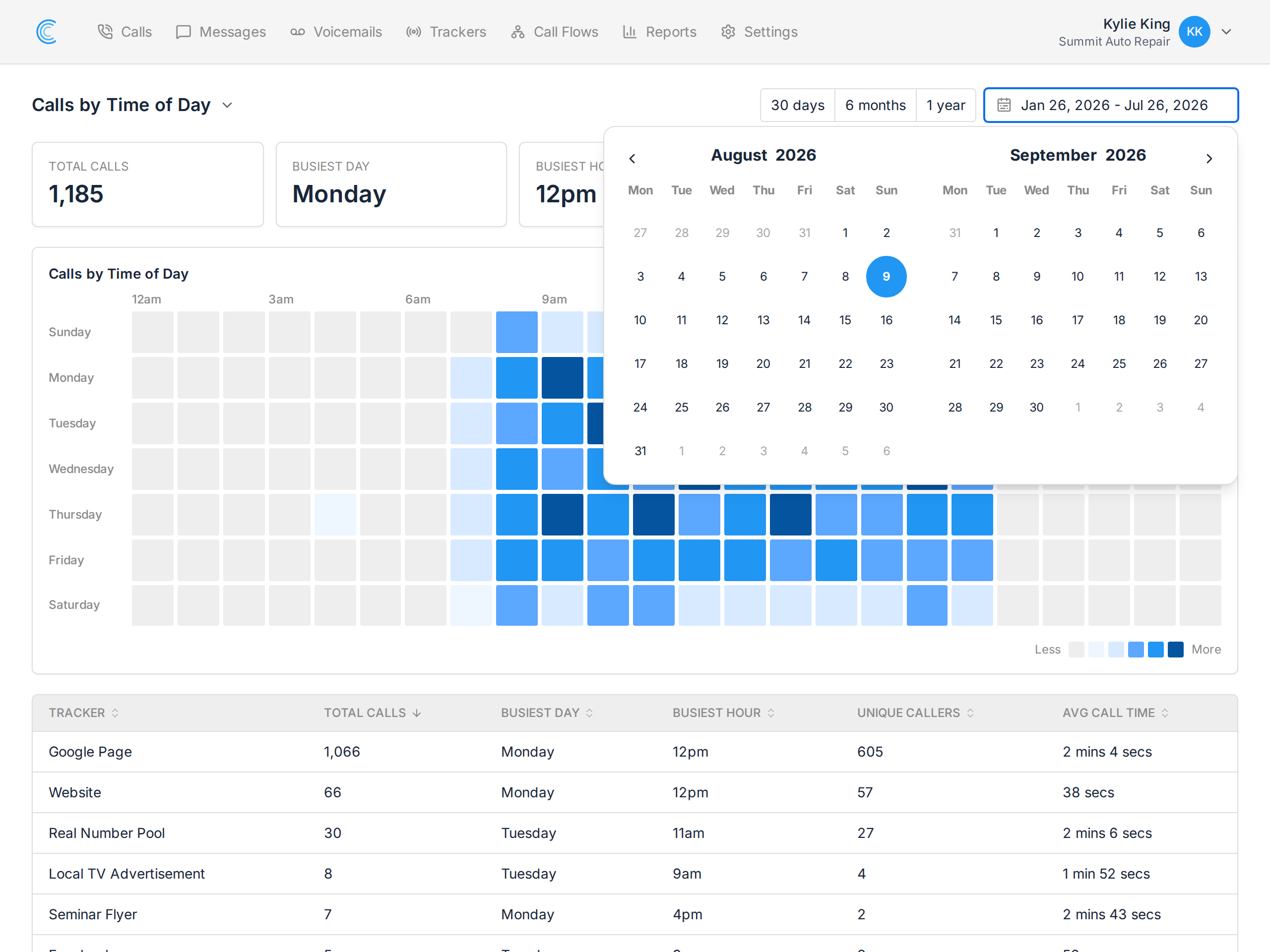
Task: Expand Calls by Time of Day dropdown
Action: point(227,105)
